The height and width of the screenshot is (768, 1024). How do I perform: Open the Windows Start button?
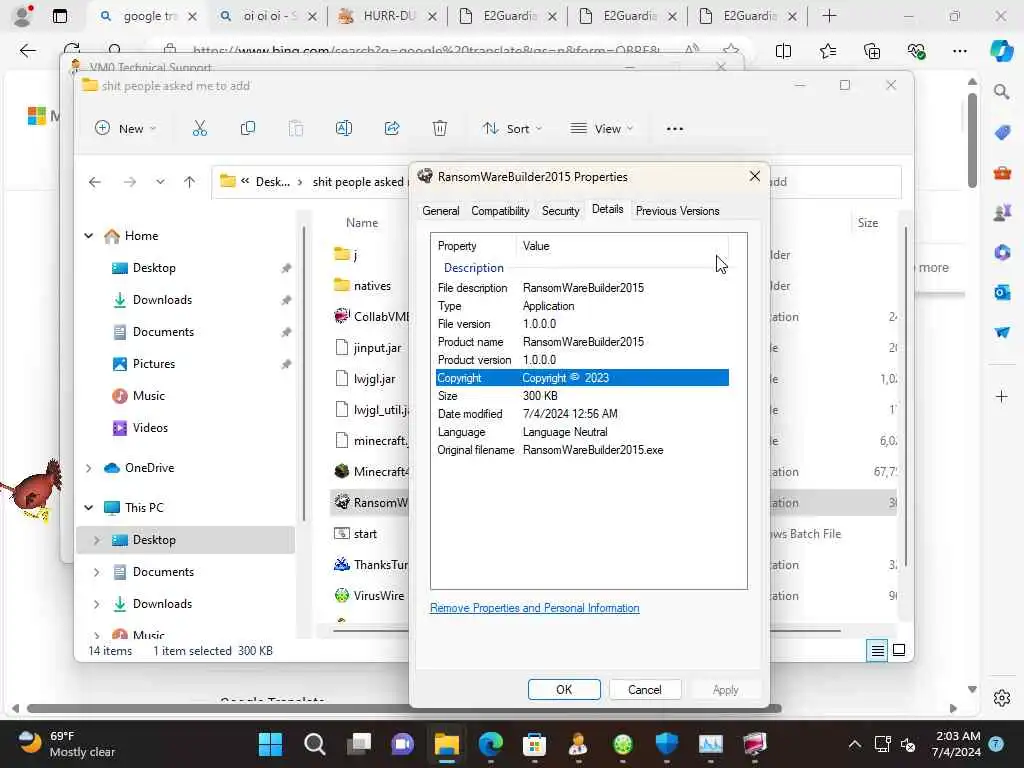pos(270,744)
